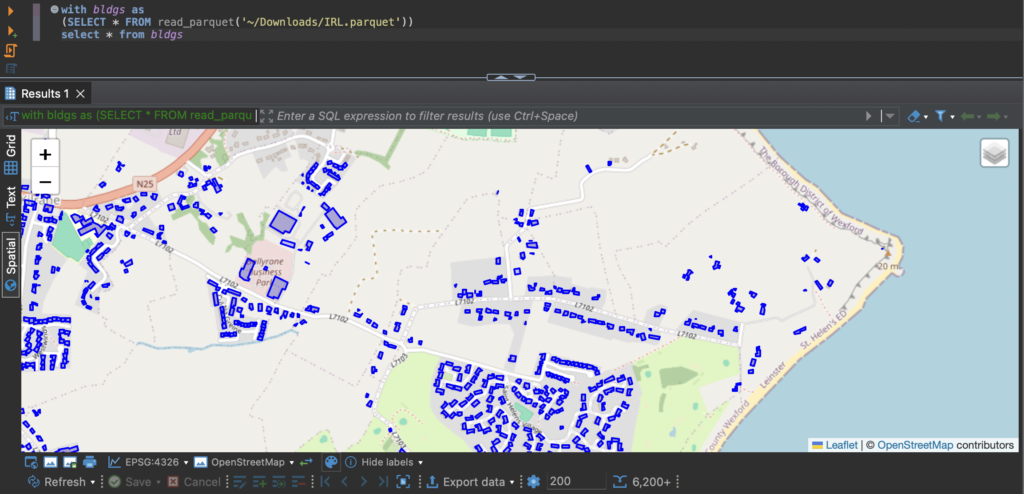The image size is (1024, 494).
Task: Click the fetch size field showing 200
Action: click(577, 482)
